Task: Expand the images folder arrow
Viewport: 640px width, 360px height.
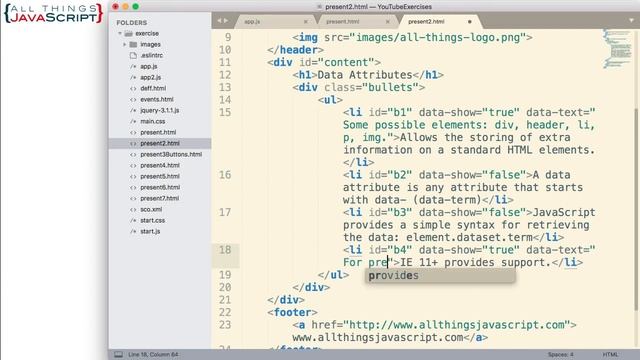Action: [125, 44]
